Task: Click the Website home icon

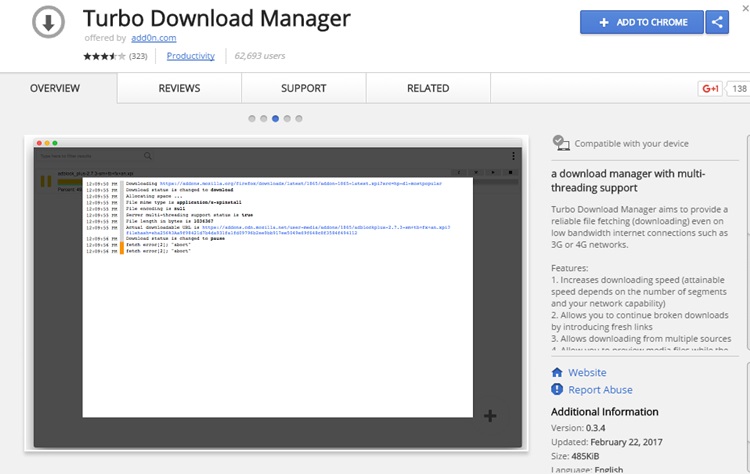Action: (x=557, y=372)
